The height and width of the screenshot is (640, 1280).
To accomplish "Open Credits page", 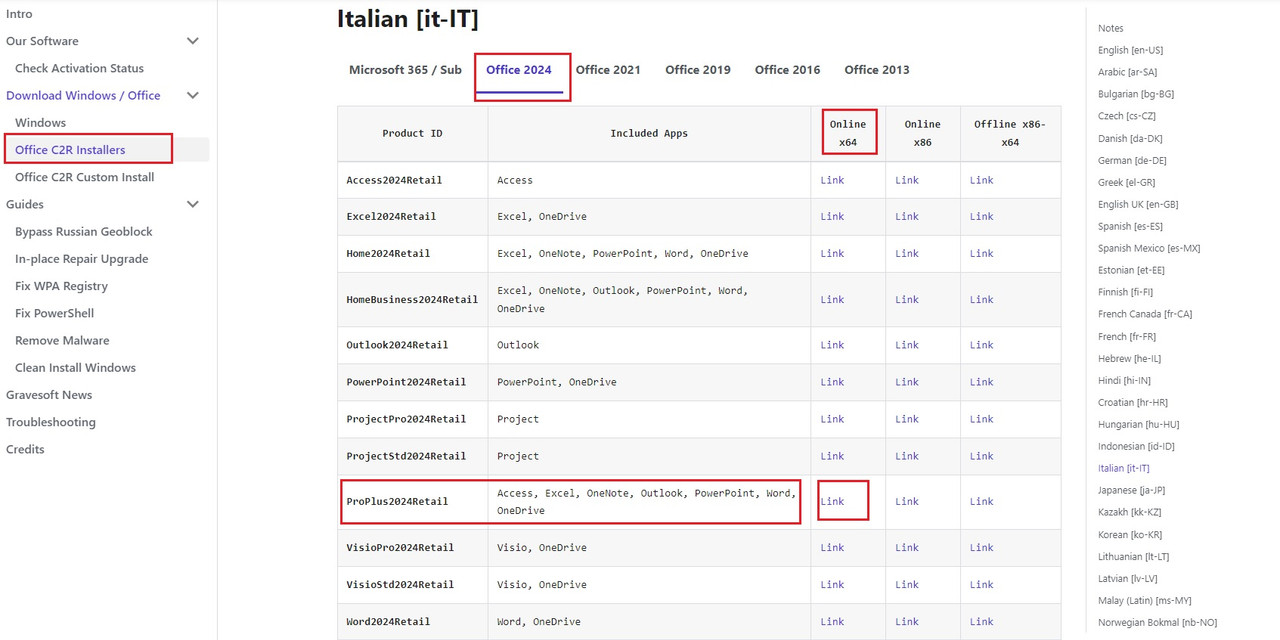I will (x=25, y=449).
